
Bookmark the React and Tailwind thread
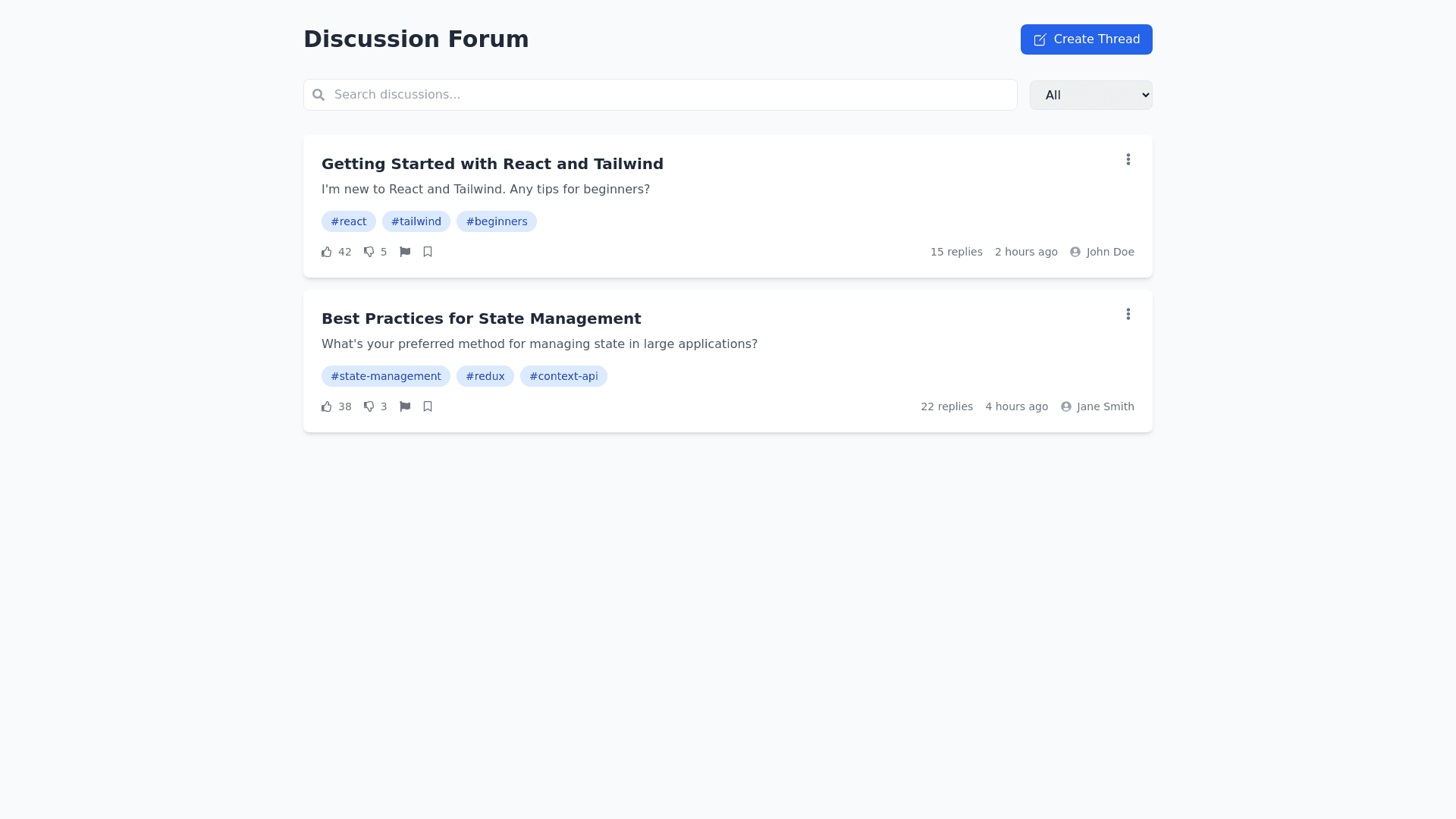pyautogui.click(x=428, y=252)
